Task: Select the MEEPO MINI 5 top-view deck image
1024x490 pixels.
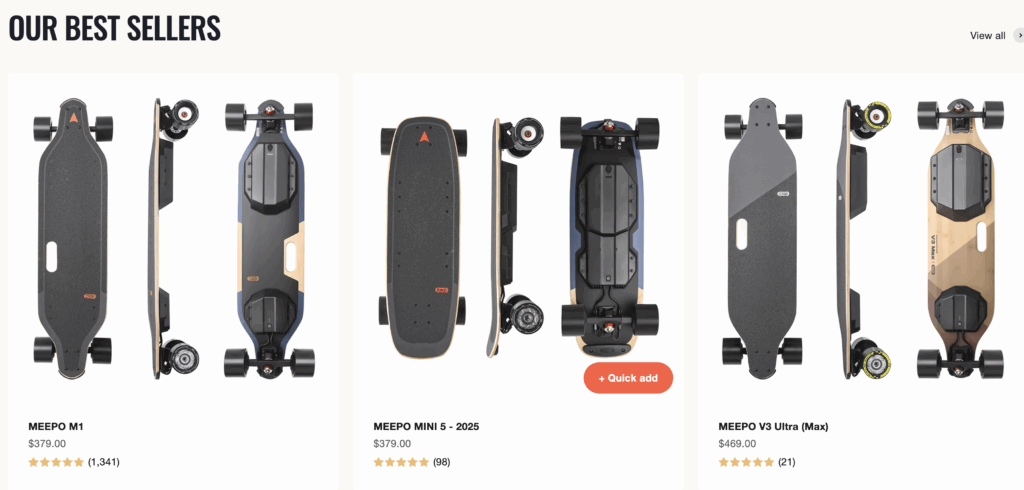Action: [423, 238]
